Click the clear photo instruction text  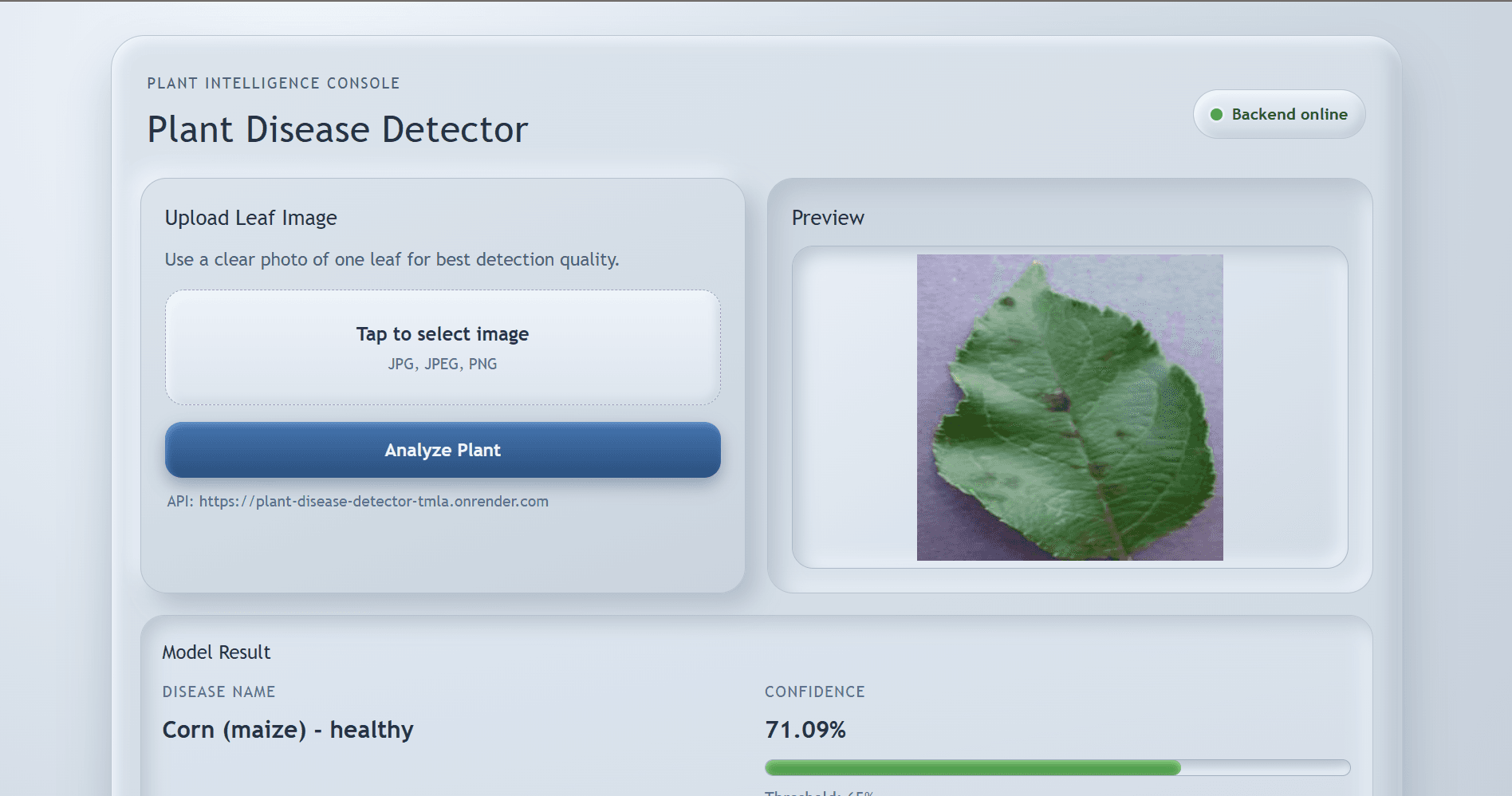(391, 259)
